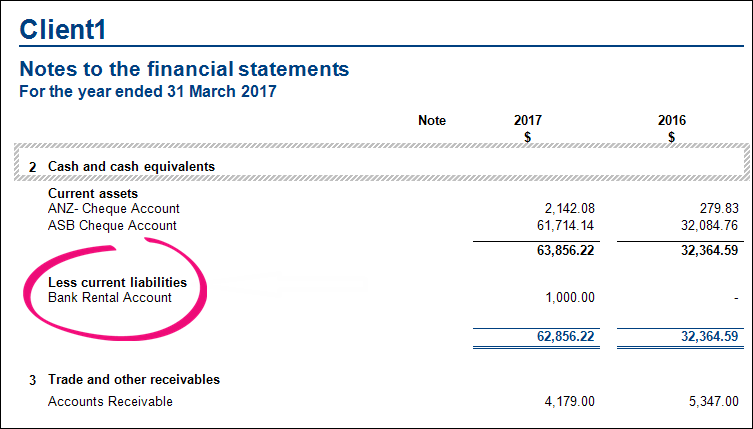This screenshot has width=753, height=429.
Task: Select the 2017 column header
Action: [527, 121]
